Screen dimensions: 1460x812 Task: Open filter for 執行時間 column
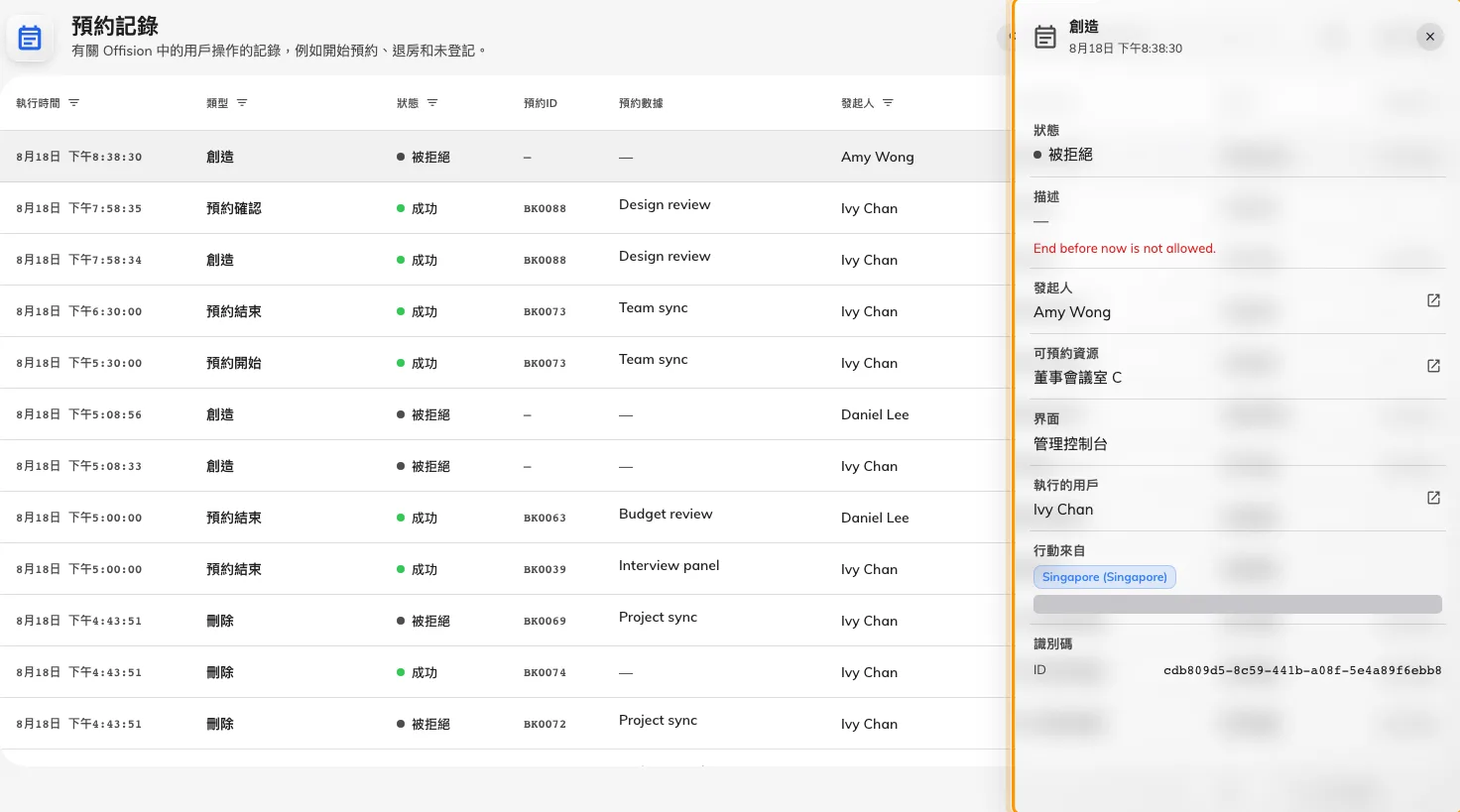(73, 103)
